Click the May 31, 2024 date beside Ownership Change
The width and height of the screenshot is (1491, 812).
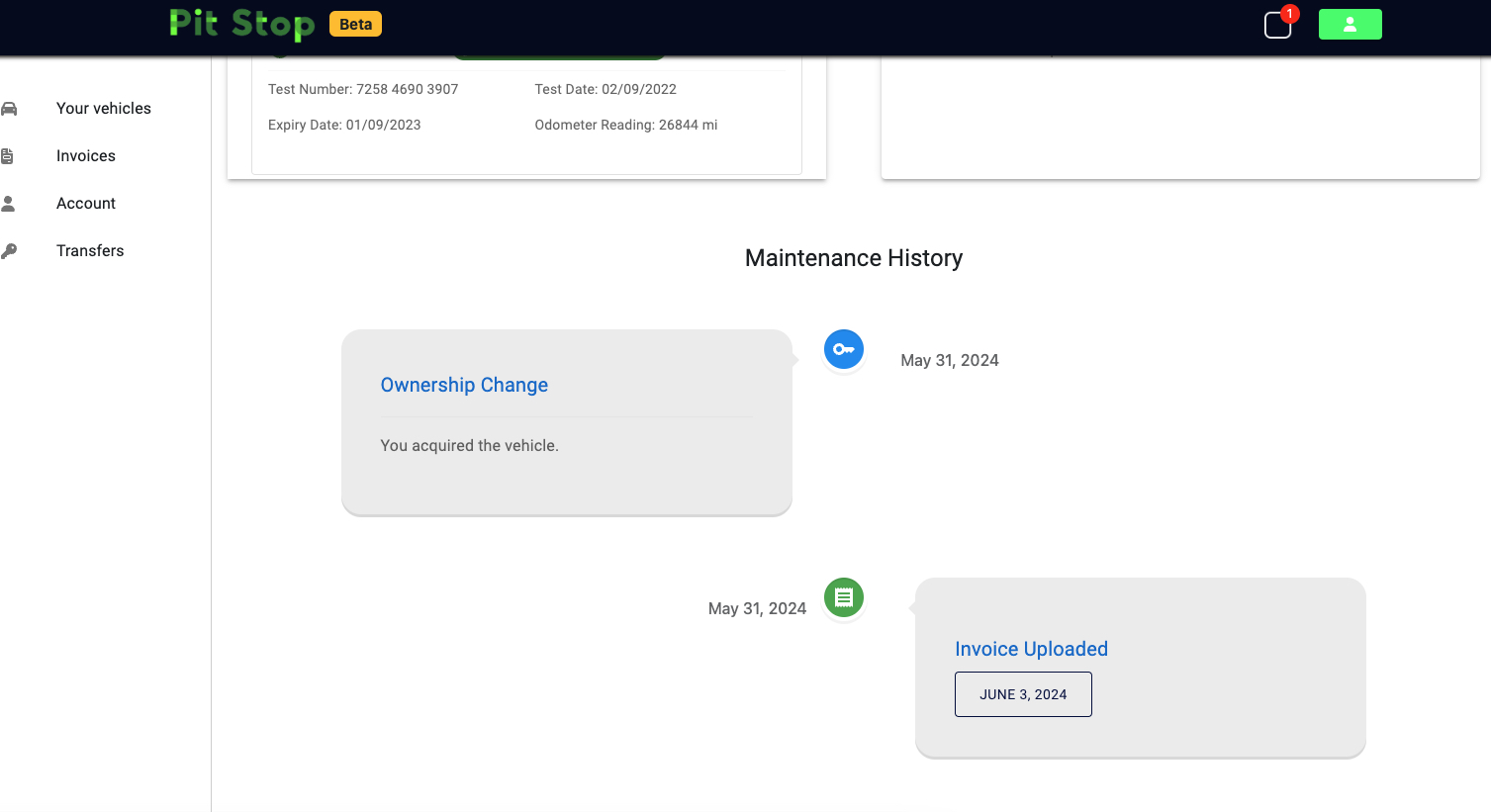coord(950,360)
